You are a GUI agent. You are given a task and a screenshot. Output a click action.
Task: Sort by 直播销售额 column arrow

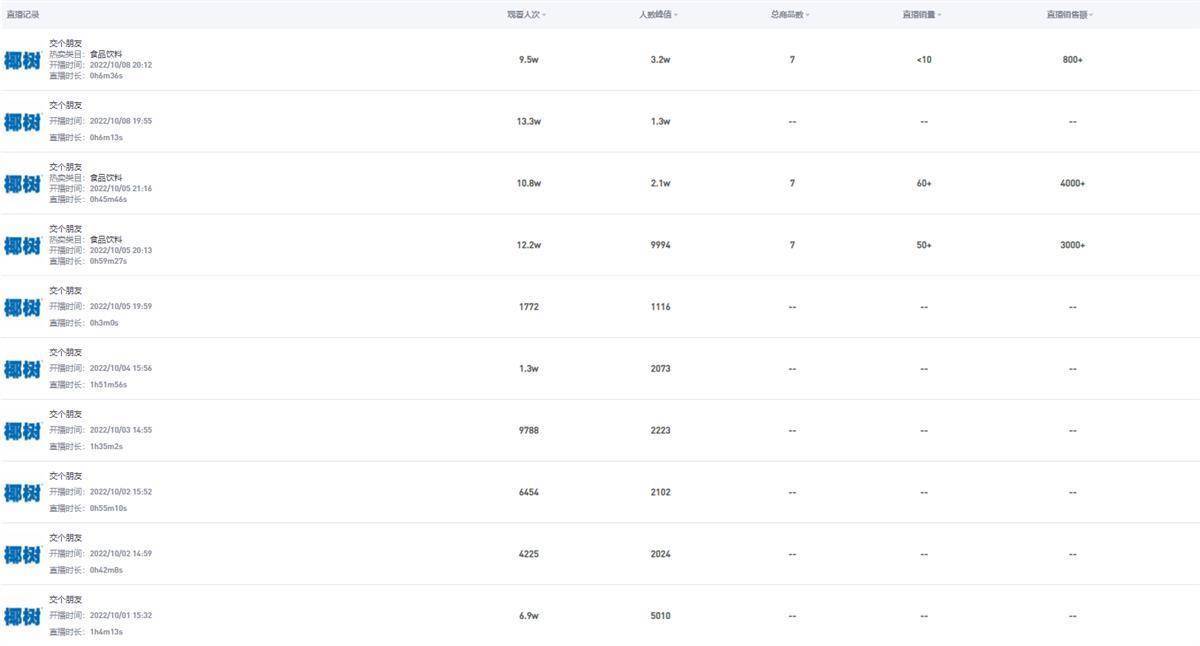[x=1091, y=15]
